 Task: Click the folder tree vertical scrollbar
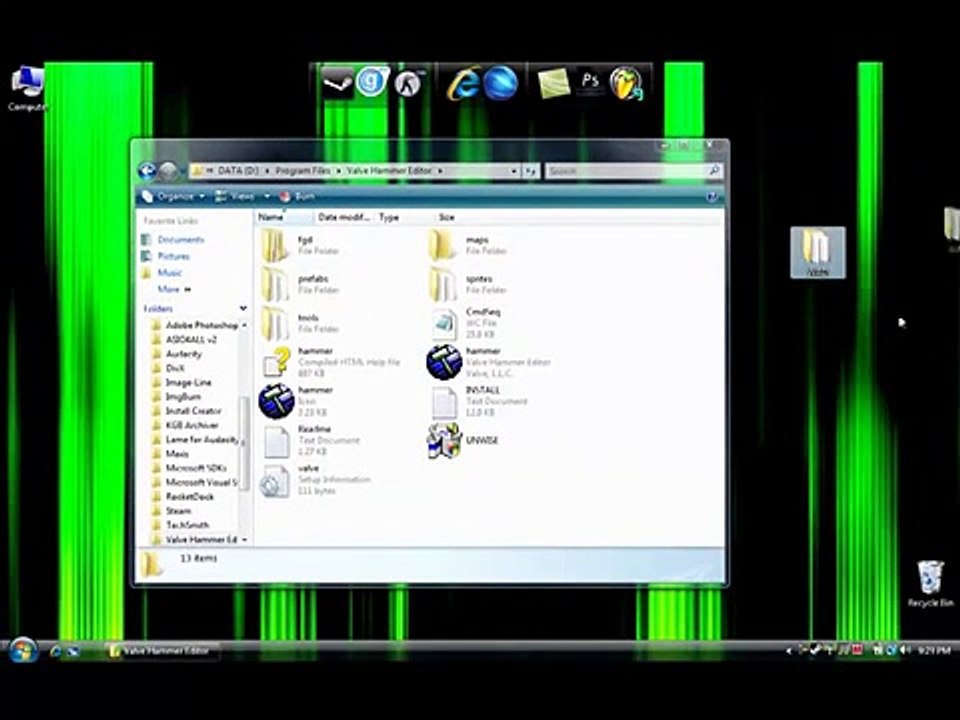pyautogui.click(x=244, y=432)
